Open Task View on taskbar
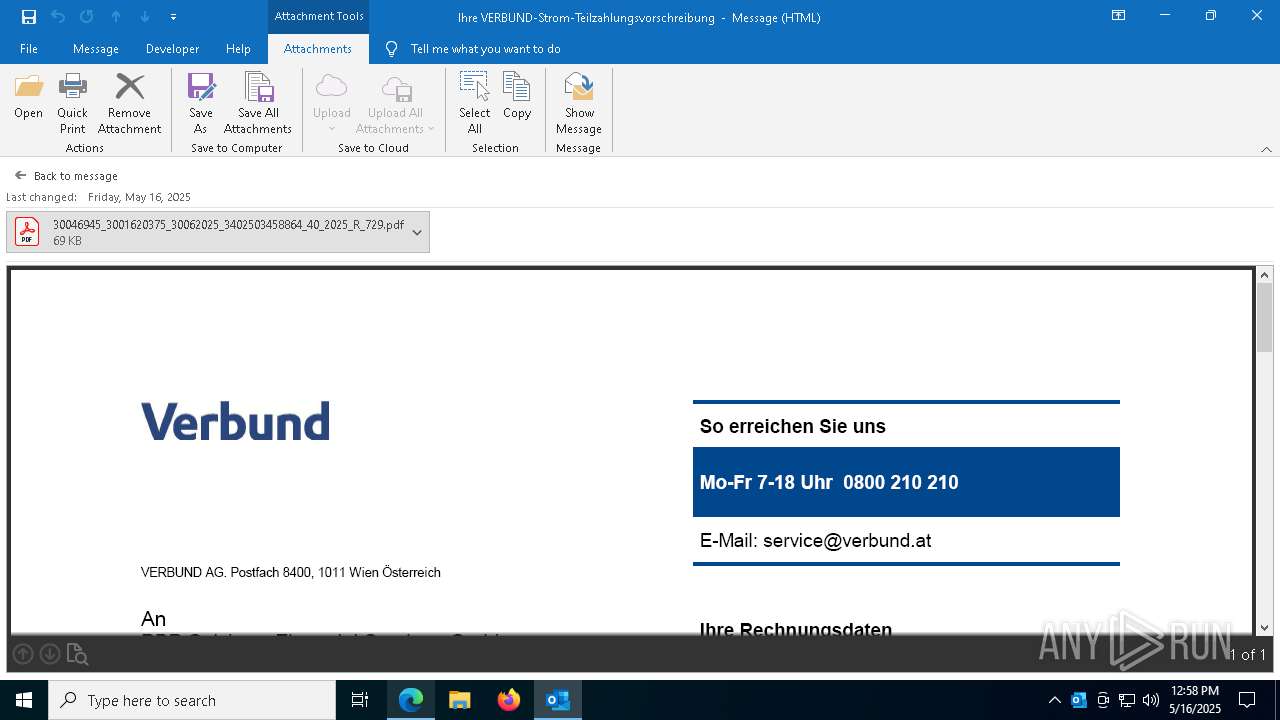This screenshot has width=1280, height=720. (x=360, y=700)
